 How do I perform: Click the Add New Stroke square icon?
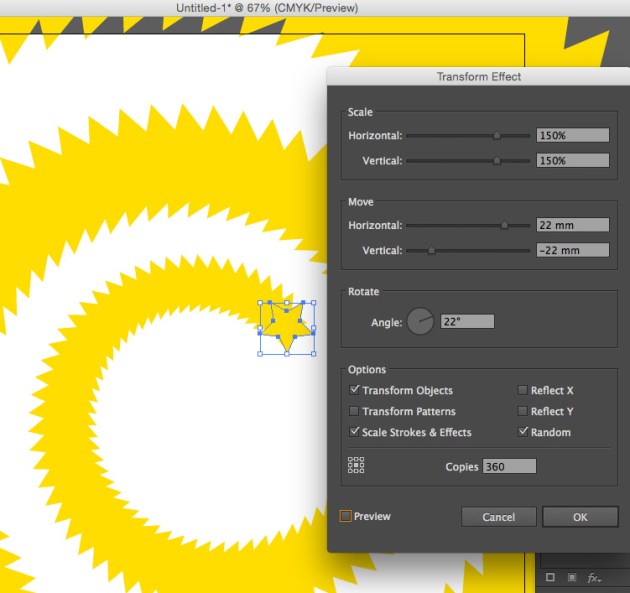[550, 578]
